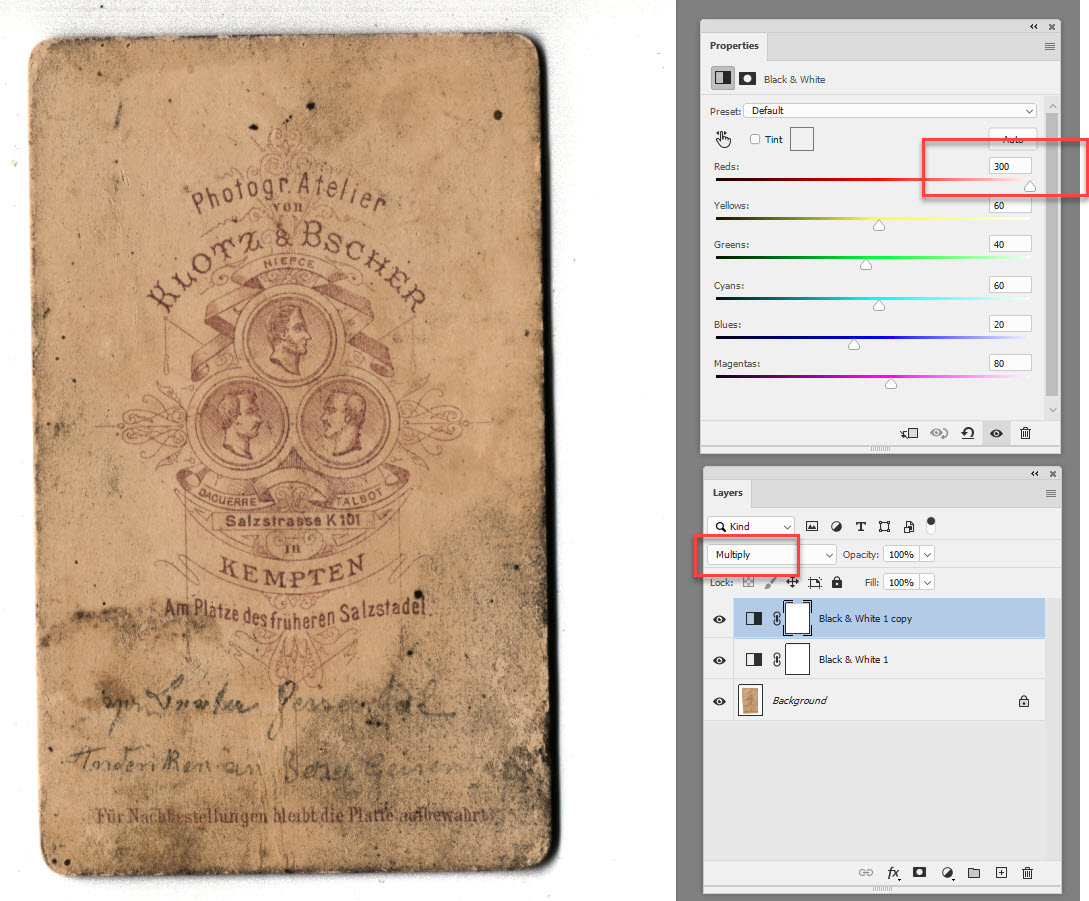
Task: Open the Preset dropdown showing Default
Action: click(x=890, y=110)
